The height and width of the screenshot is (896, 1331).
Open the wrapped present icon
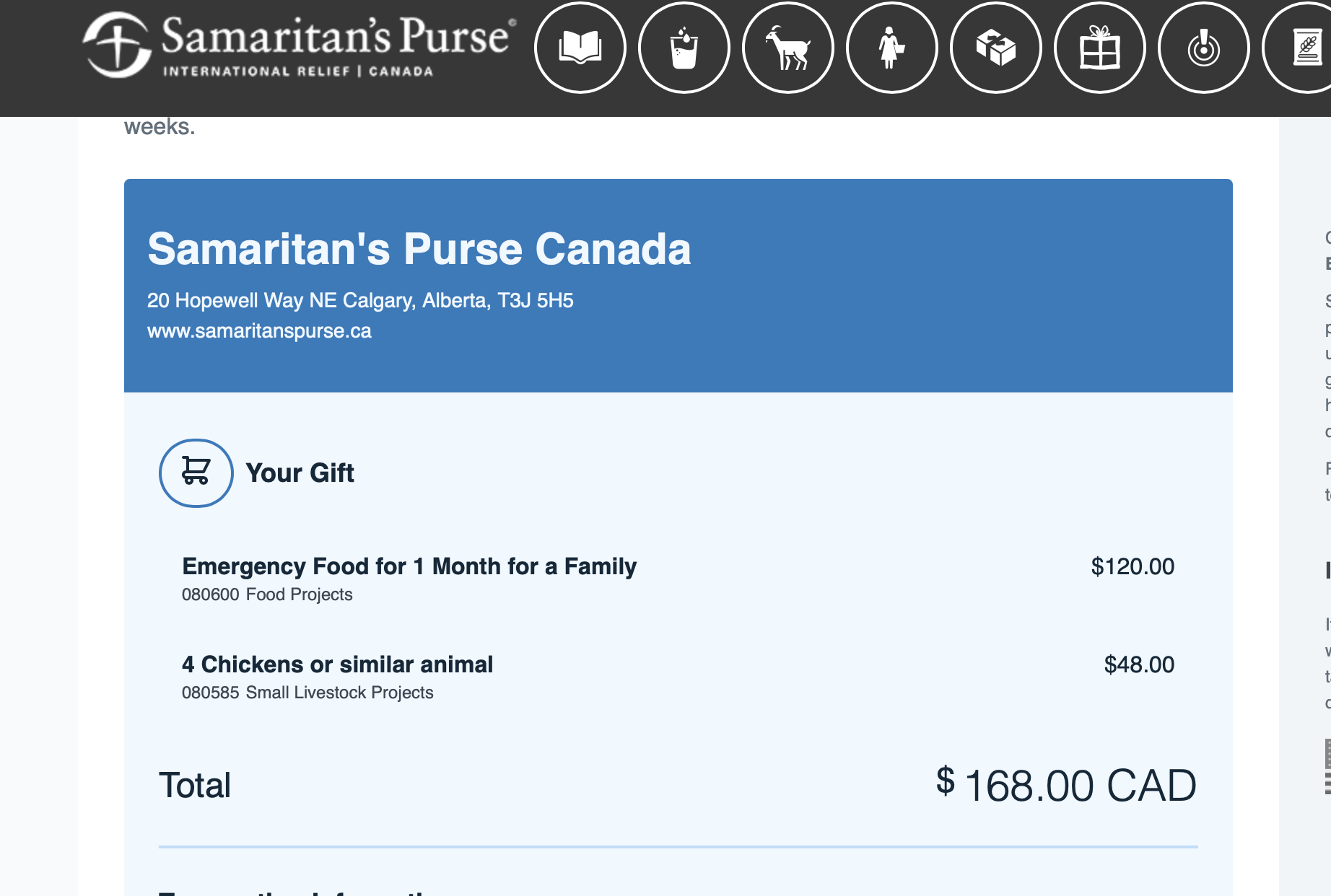coord(1099,48)
